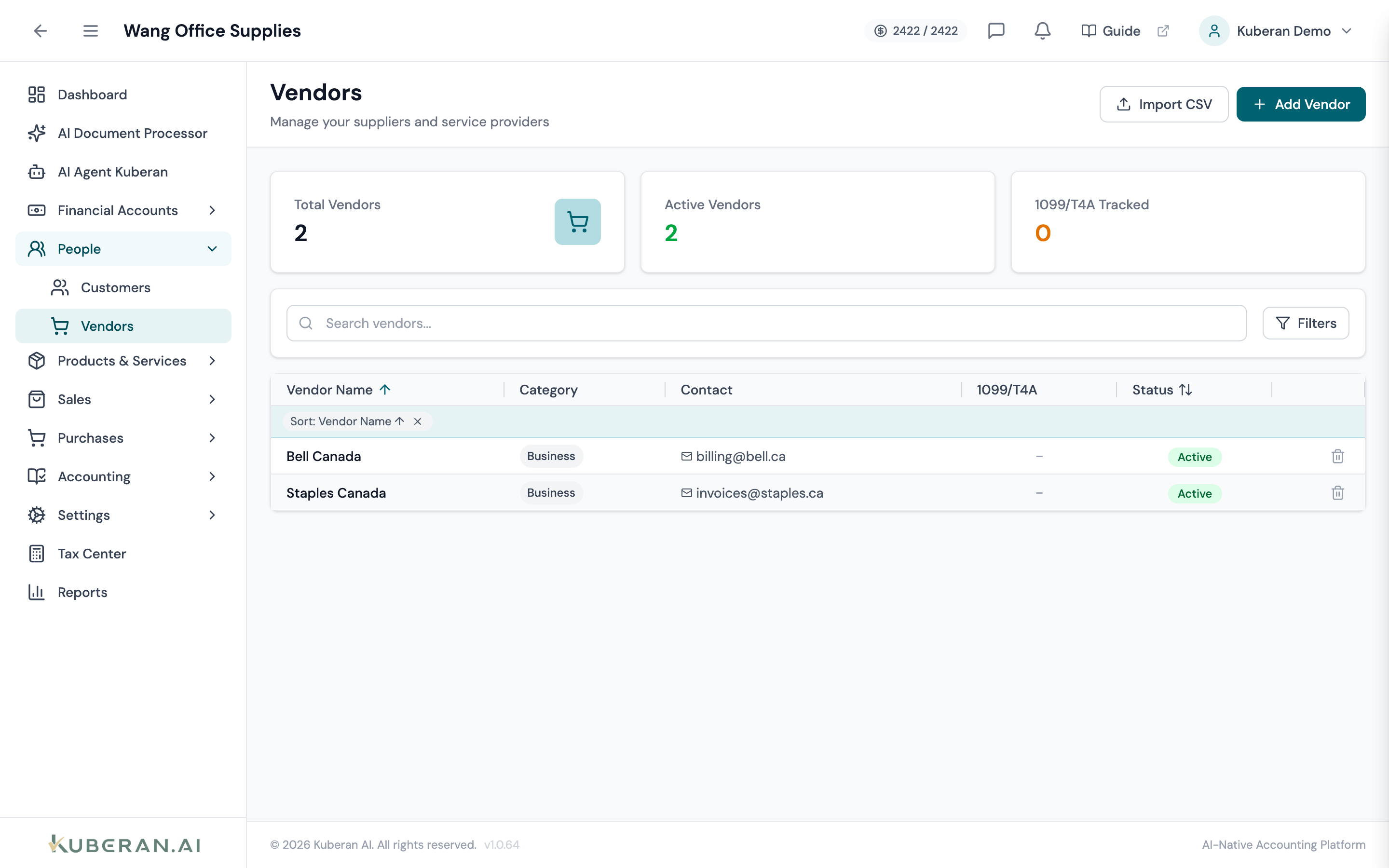The width and height of the screenshot is (1389, 868).
Task: Click the 1099/T4A column header
Action: 1007,390
